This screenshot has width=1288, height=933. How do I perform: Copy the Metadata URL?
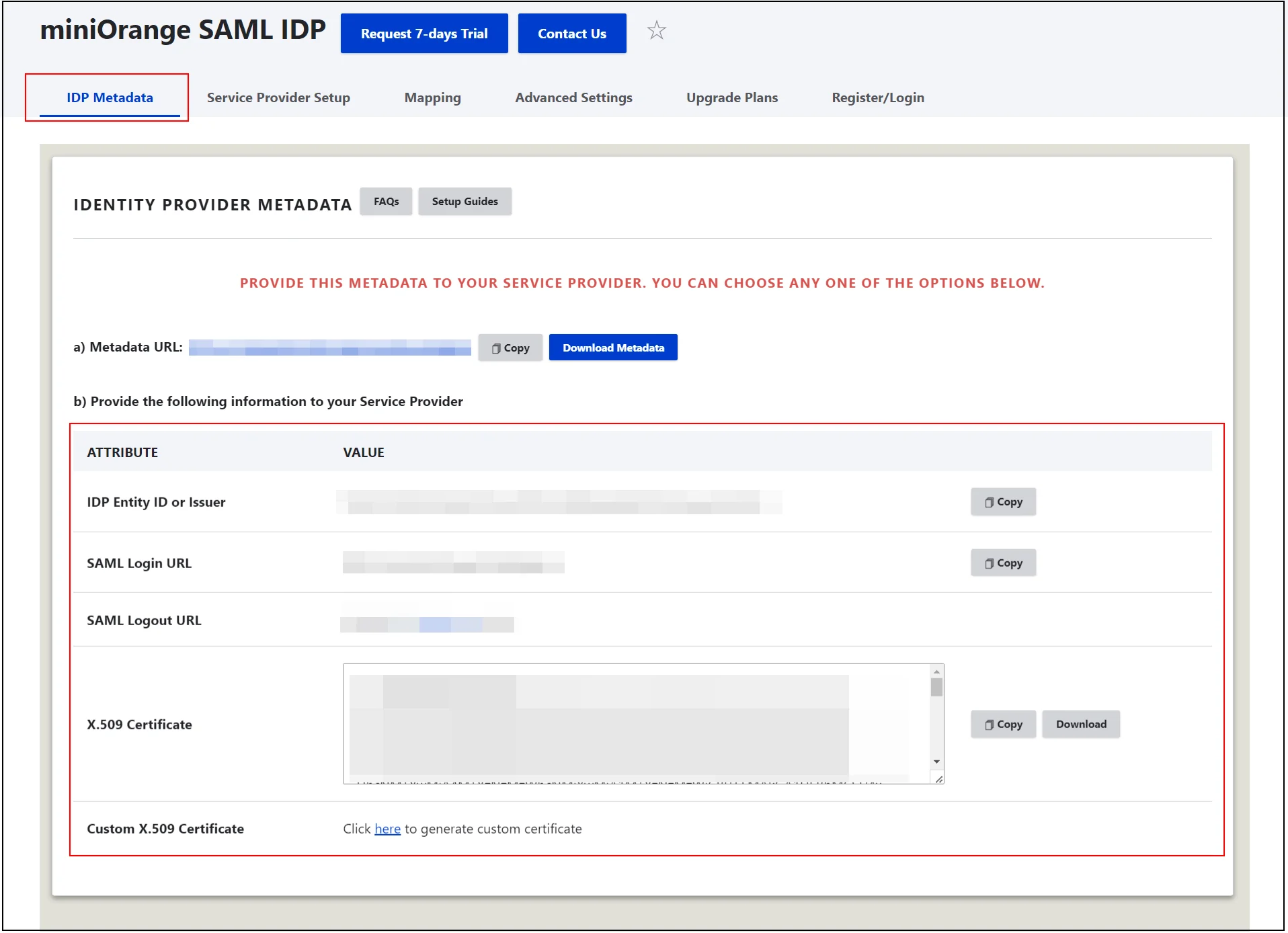point(510,348)
